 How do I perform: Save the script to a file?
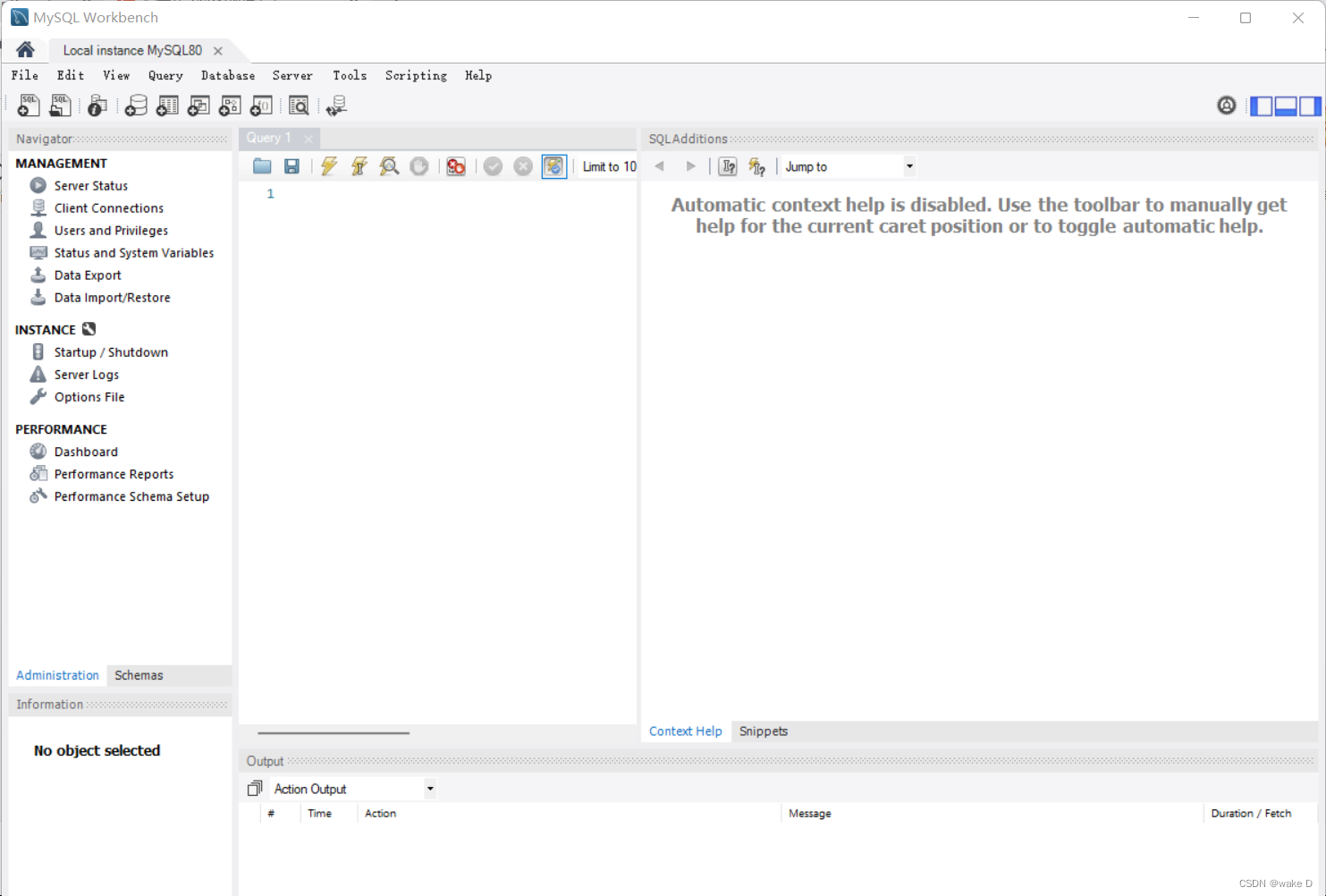[291, 166]
